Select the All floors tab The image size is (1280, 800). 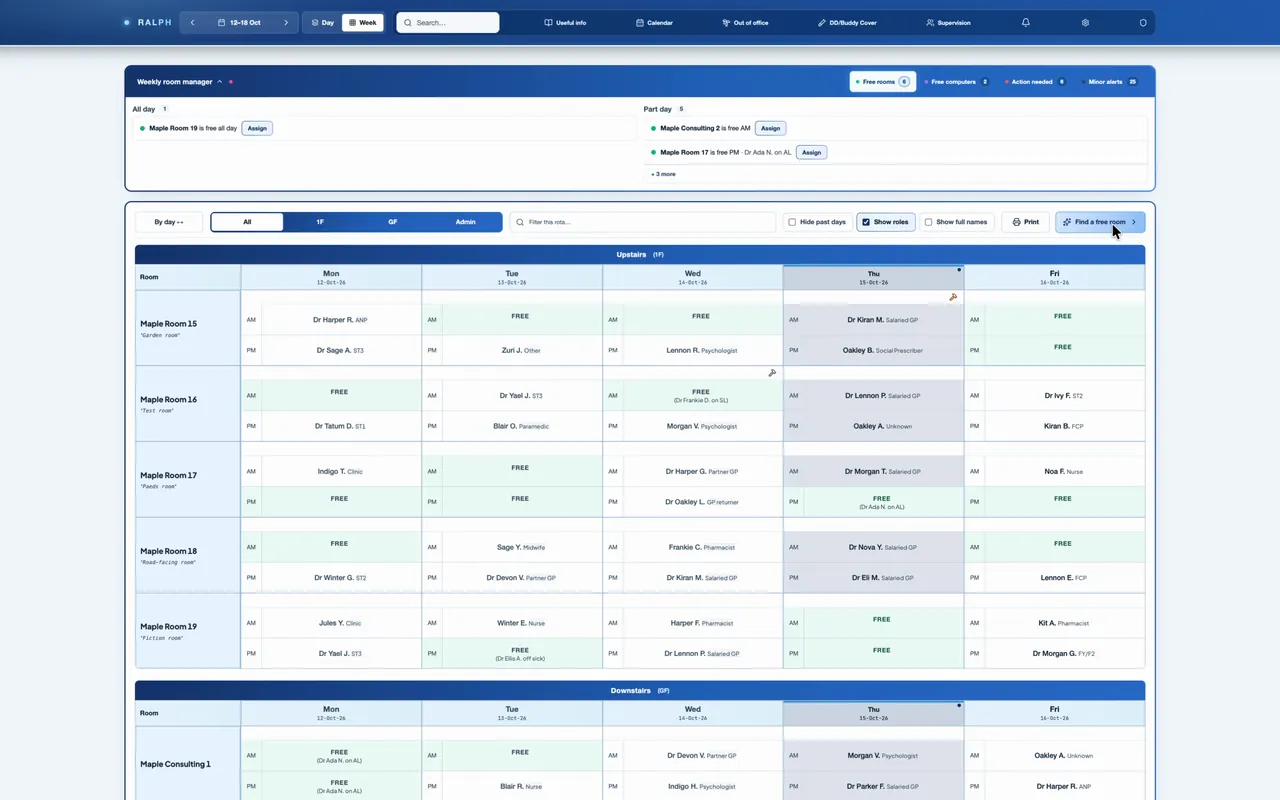point(247,222)
